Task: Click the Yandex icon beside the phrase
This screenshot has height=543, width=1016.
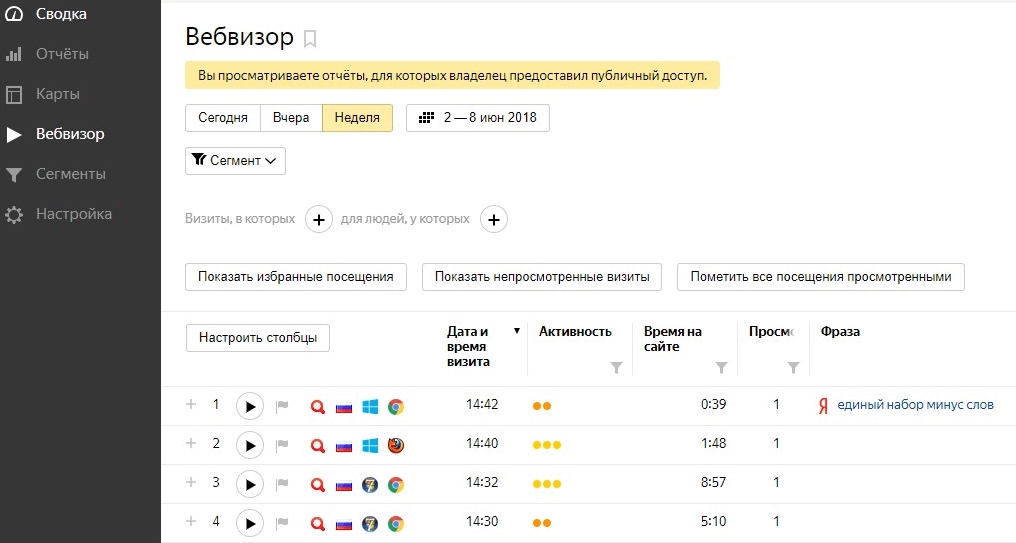Action: [823, 406]
